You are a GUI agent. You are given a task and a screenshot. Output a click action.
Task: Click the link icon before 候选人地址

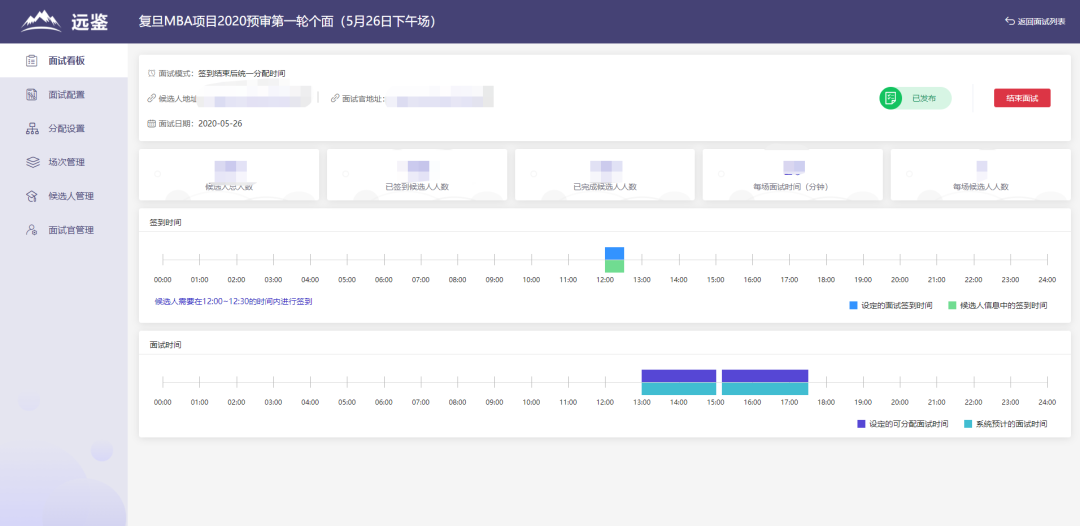(152, 98)
